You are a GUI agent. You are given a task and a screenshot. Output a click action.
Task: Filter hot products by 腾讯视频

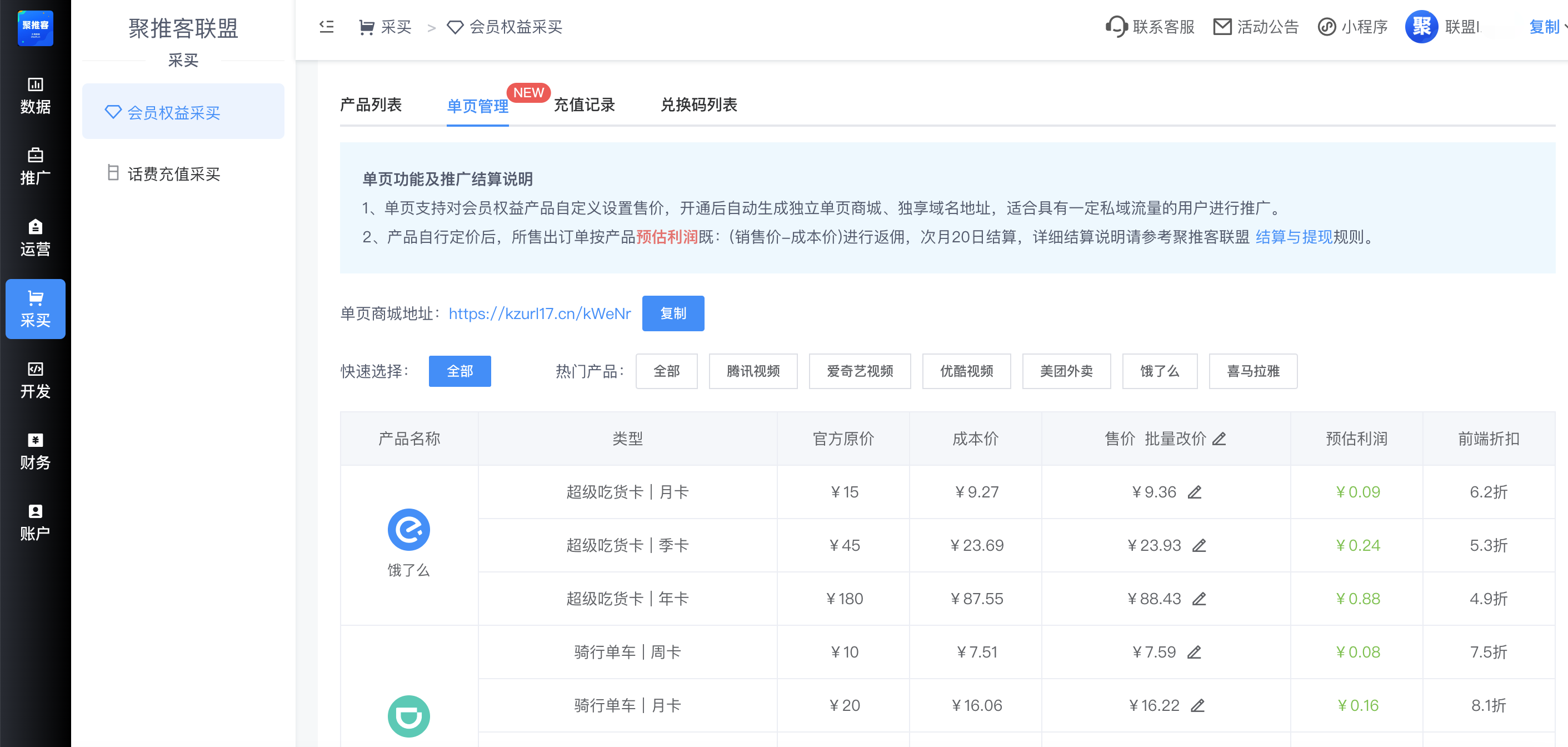pos(752,371)
